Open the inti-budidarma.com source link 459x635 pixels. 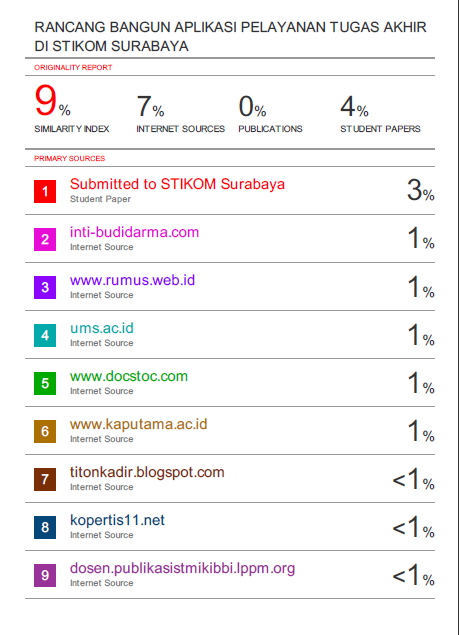tap(134, 232)
